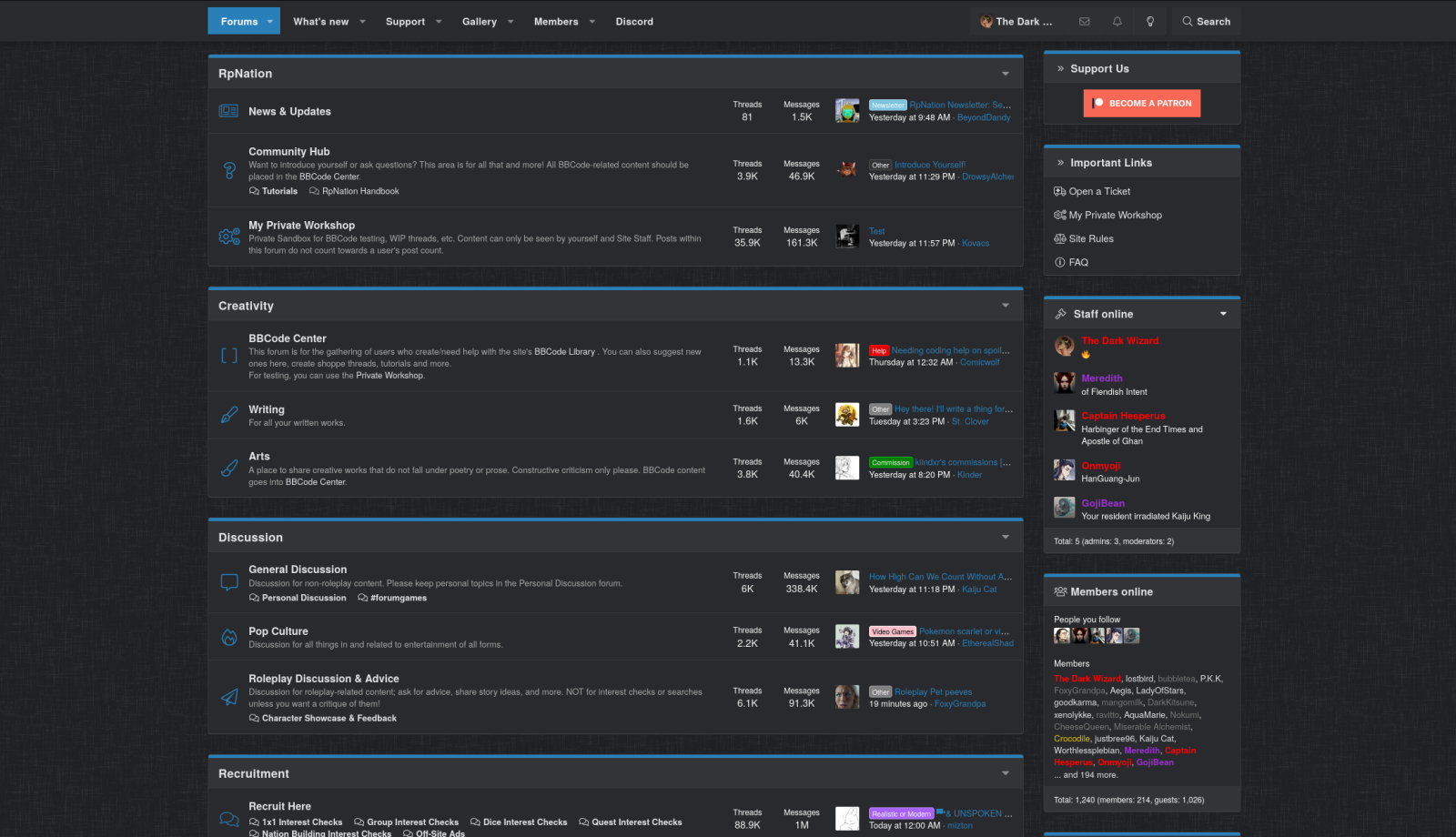Open the Introduce Yourself! latest thread
Viewport: 1456px width, 837px height.
pyautogui.click(x=930, y=165)
